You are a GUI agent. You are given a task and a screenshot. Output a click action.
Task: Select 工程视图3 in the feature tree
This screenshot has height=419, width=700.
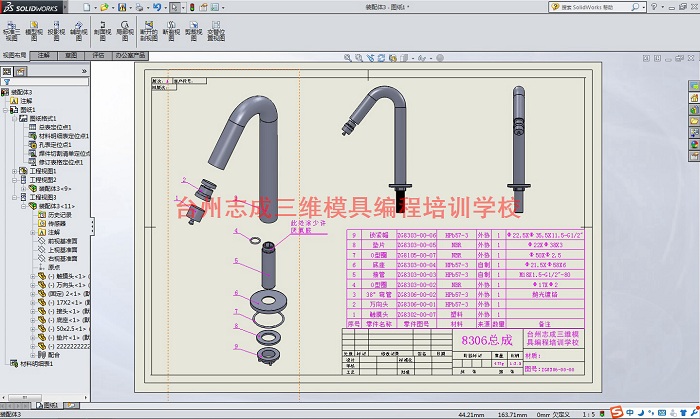[43, 197]
